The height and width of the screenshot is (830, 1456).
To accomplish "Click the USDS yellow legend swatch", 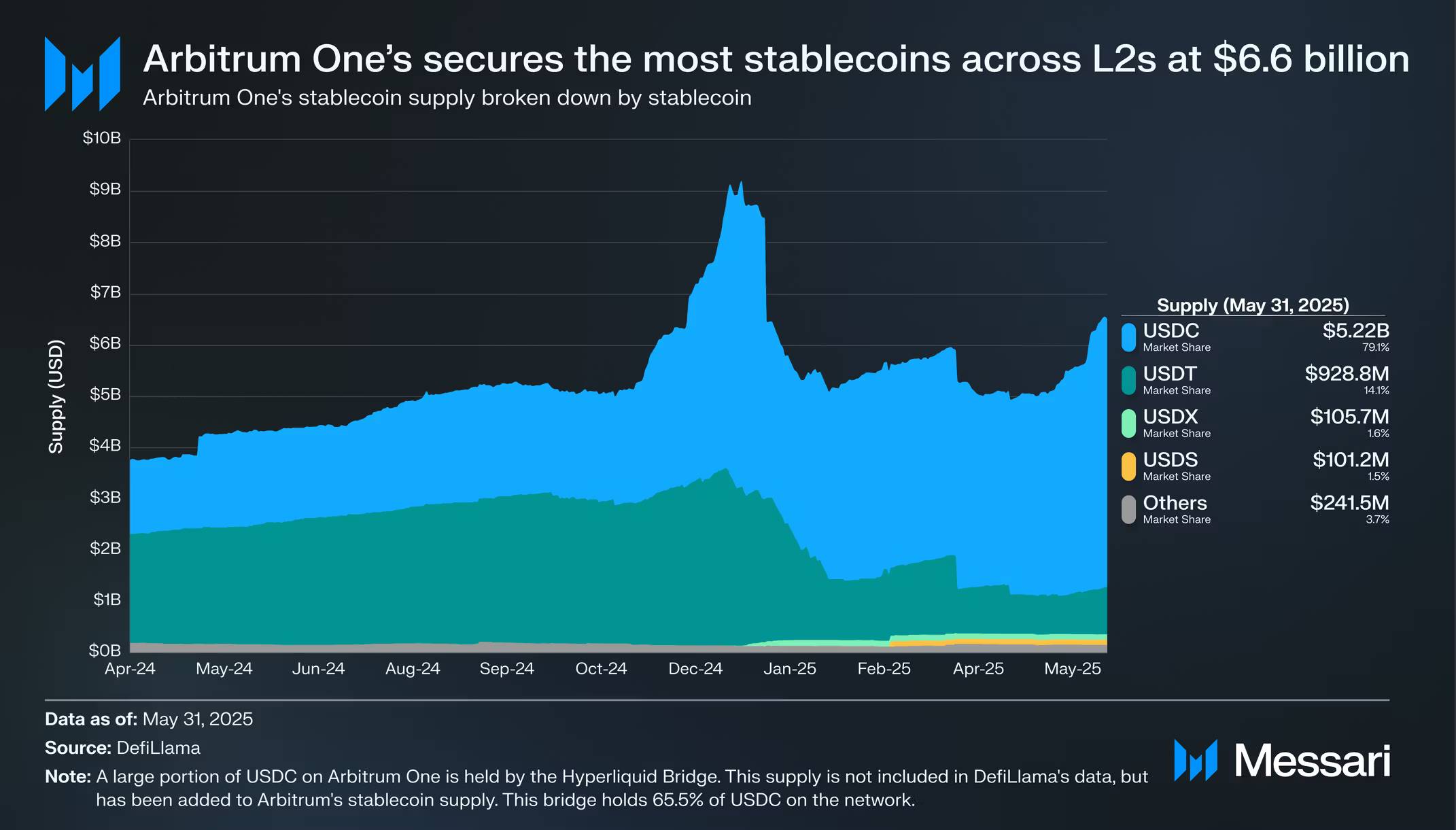I will [1128, 466].
